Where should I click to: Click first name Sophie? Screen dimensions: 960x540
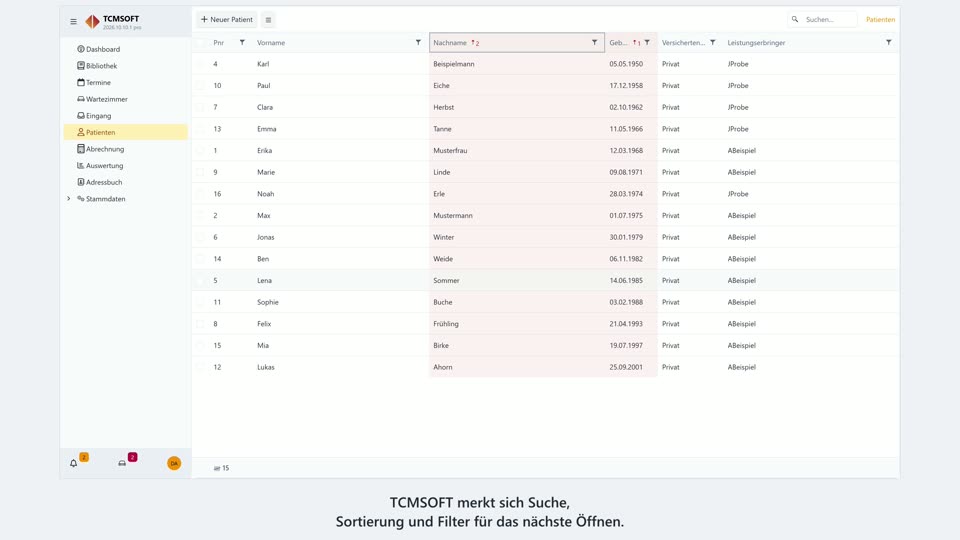[268, 302]
